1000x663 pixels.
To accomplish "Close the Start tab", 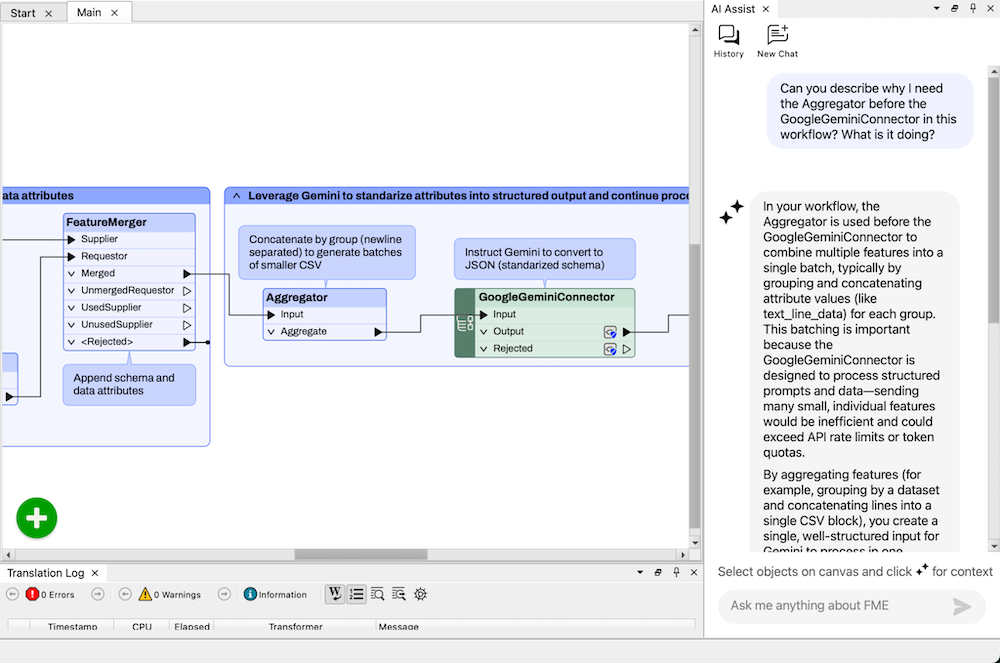I will [x=48, y=13].
